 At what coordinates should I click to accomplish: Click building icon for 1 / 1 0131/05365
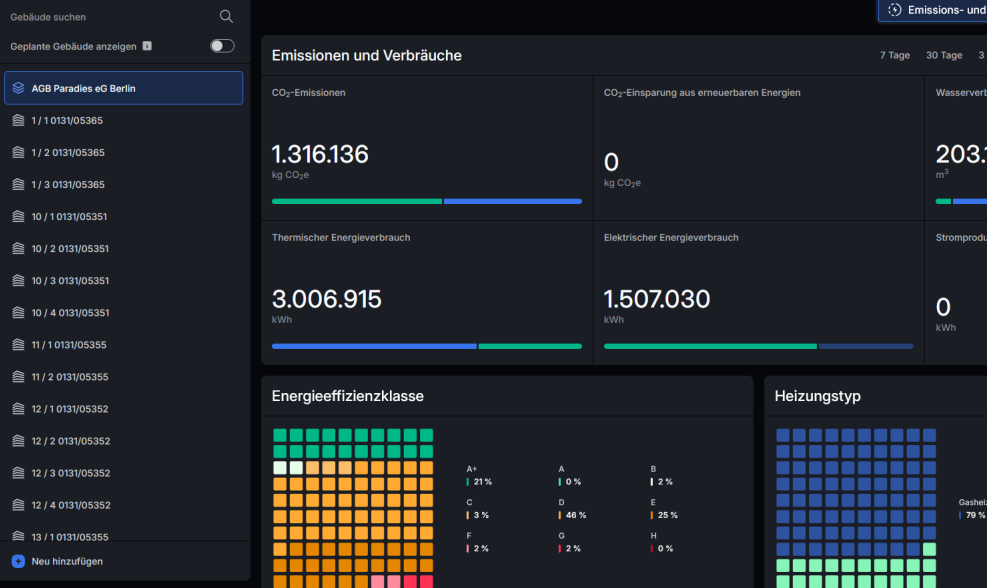(x=18, y=121)
